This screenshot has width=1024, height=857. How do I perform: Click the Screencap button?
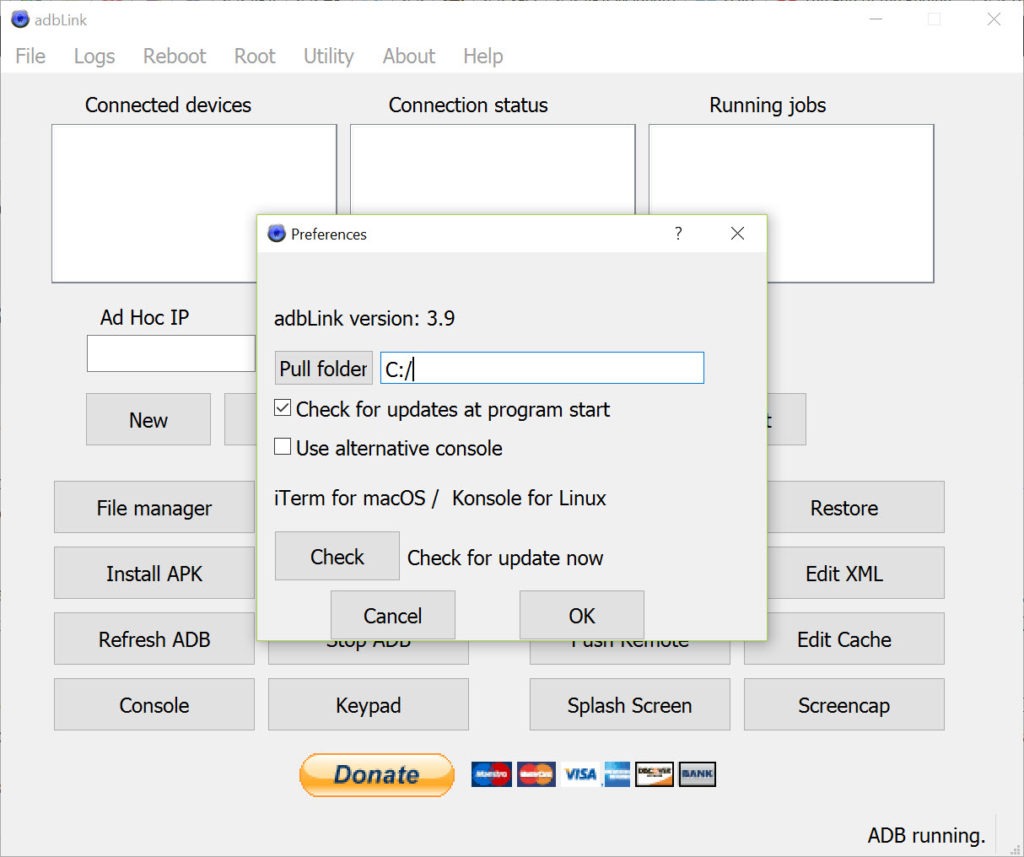click(844, 705)
